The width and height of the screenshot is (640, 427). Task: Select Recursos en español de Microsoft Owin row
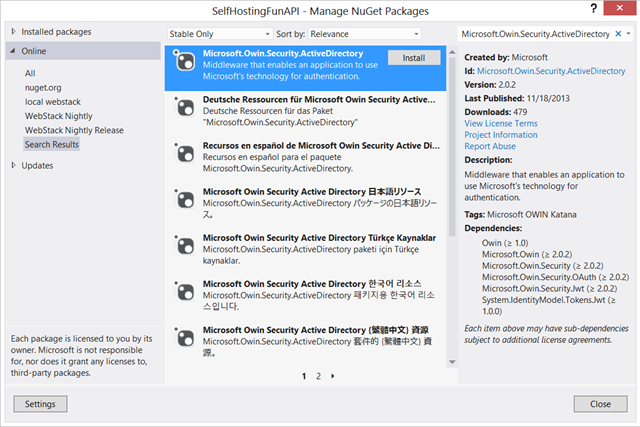pos(305,160)
